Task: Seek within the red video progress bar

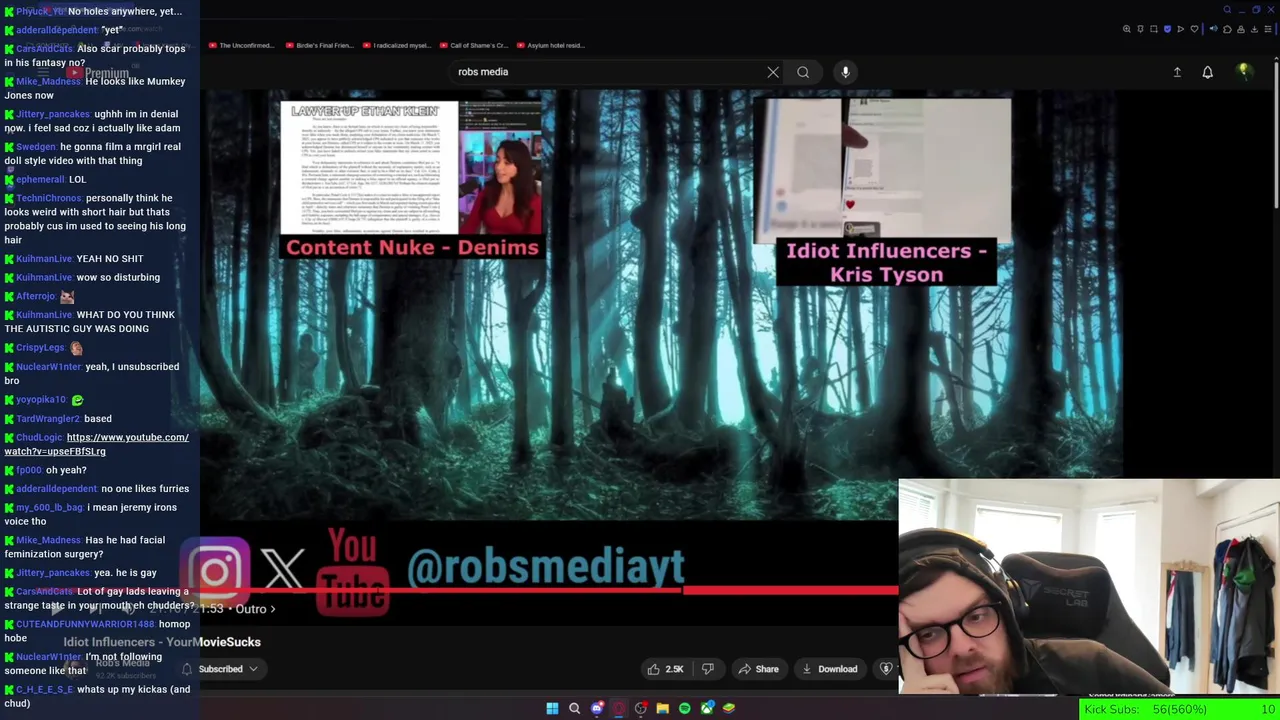Action: tap(548, 591)
